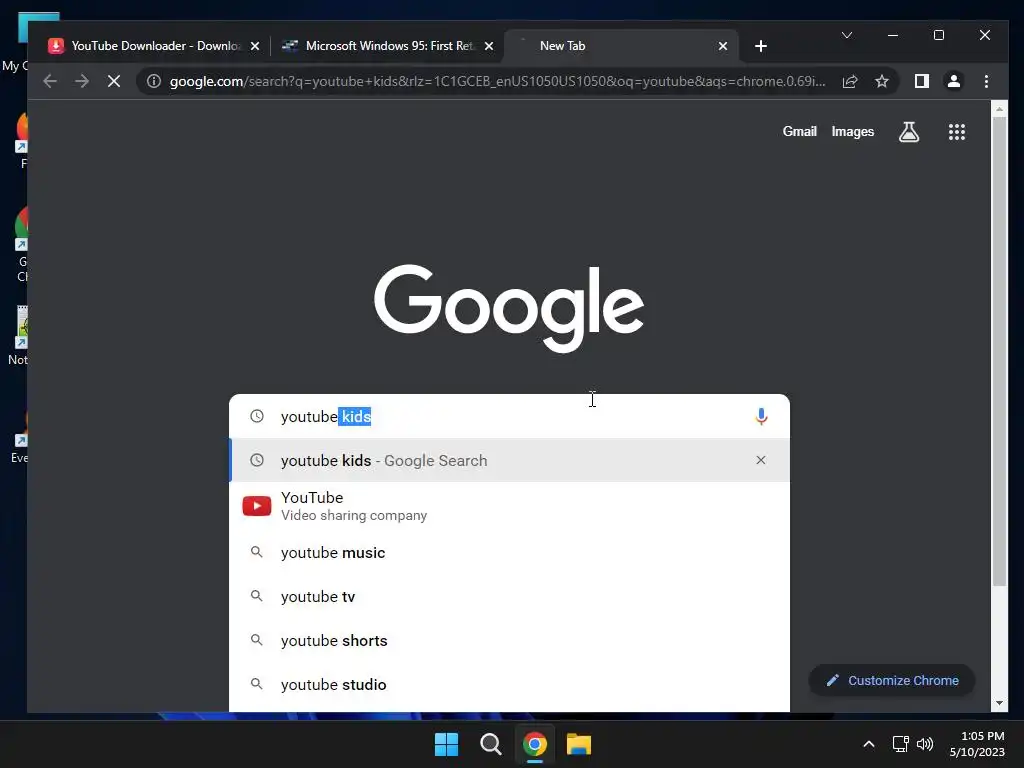Open Google apps grid

point(957,132)
